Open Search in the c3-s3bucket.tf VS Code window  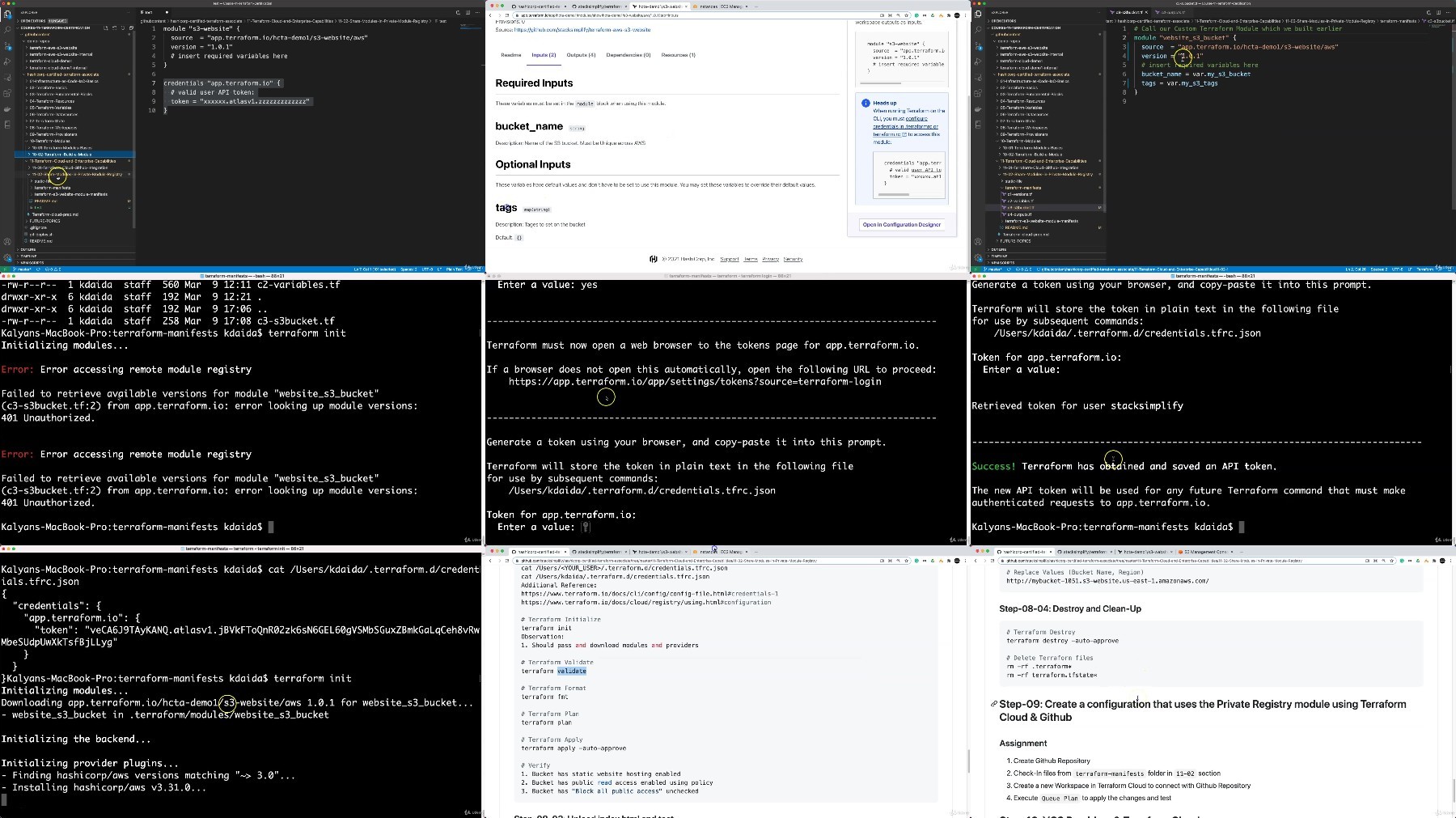click(x=978, y=29)
